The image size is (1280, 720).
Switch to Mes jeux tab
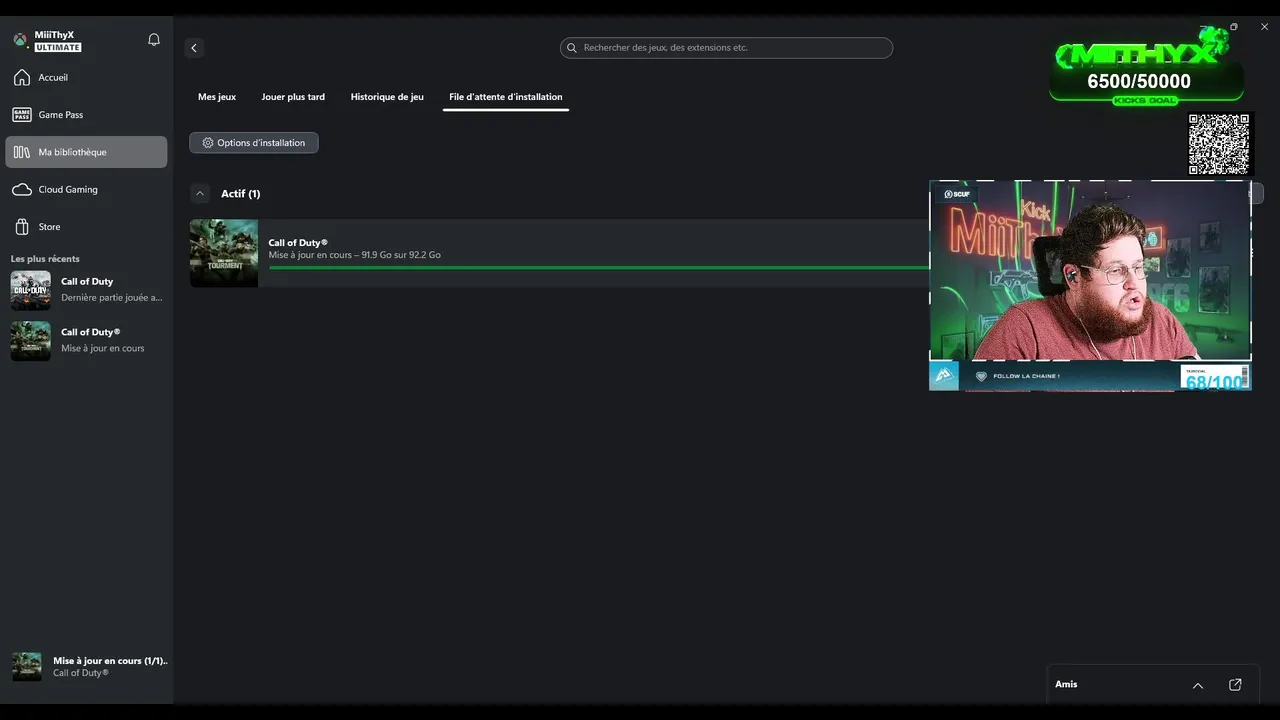[217, 97]
